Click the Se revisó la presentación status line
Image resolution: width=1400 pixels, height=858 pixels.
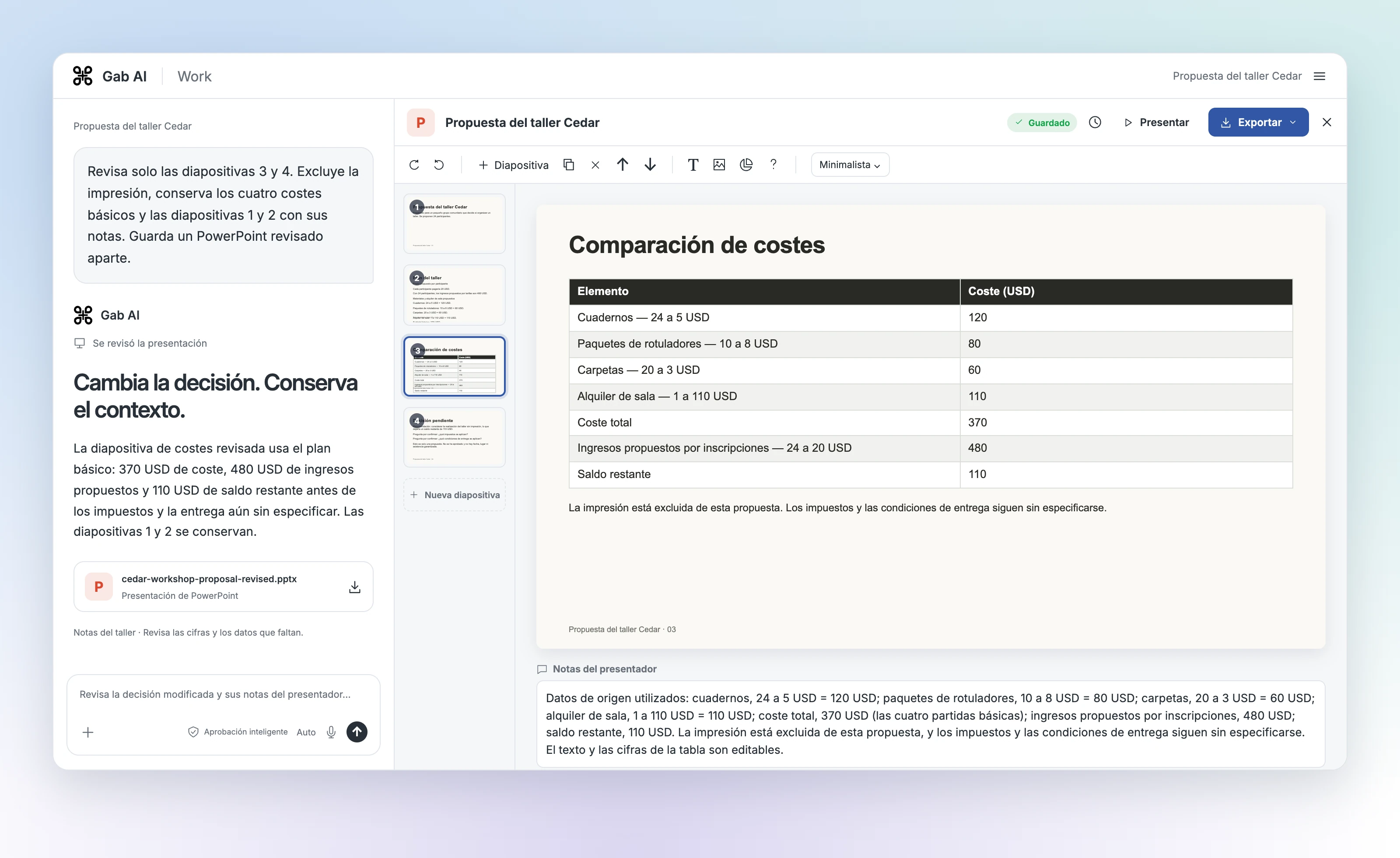(140, 344)
